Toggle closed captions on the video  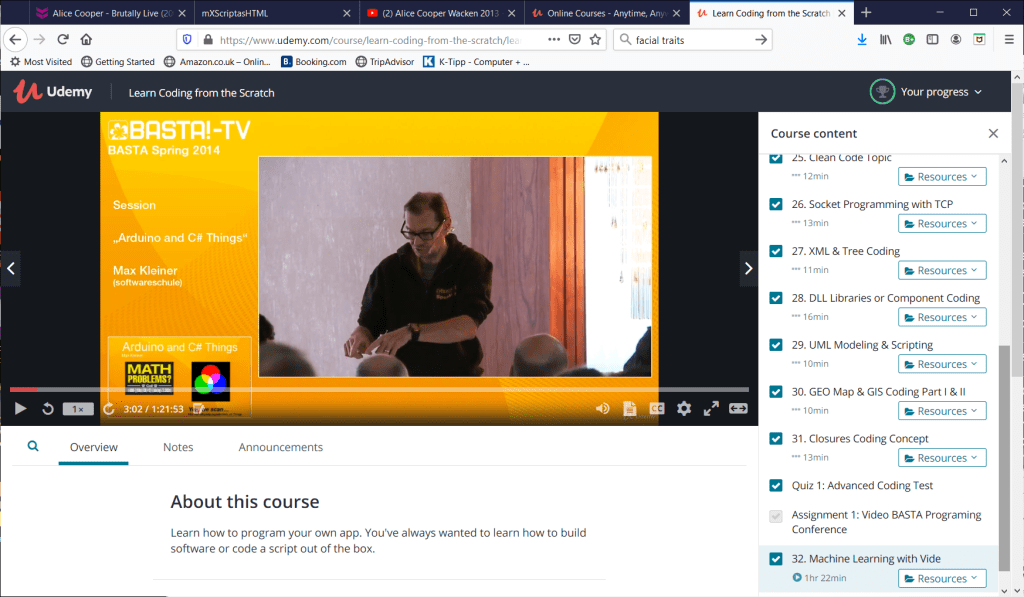[x=657, y=408]
